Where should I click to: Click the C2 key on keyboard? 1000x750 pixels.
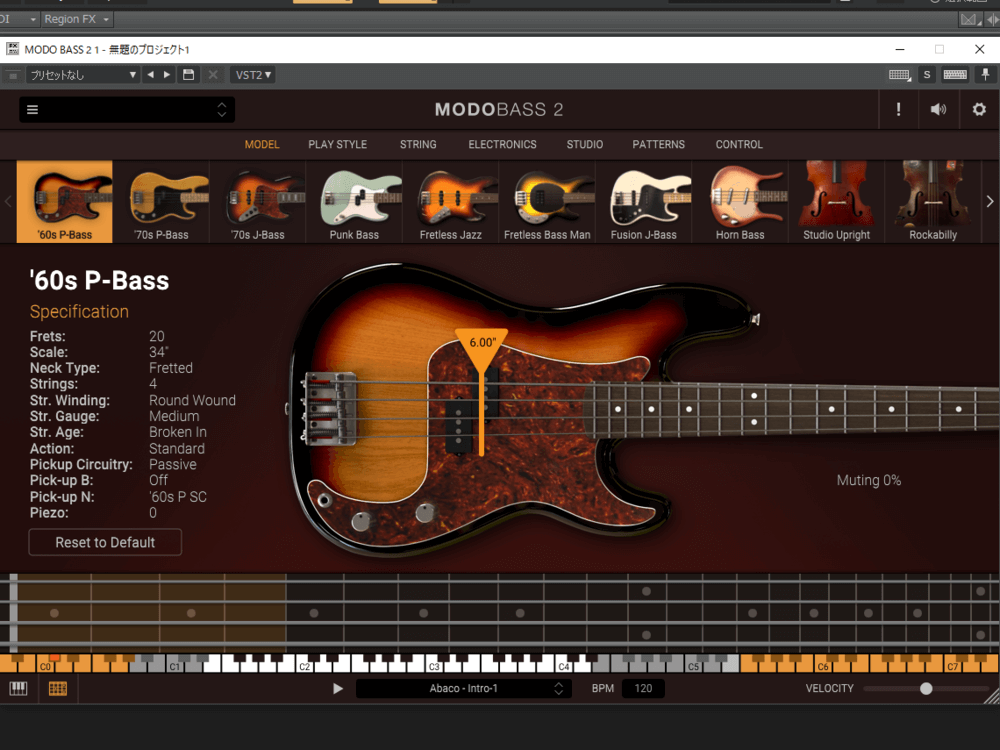click(304, 666)
